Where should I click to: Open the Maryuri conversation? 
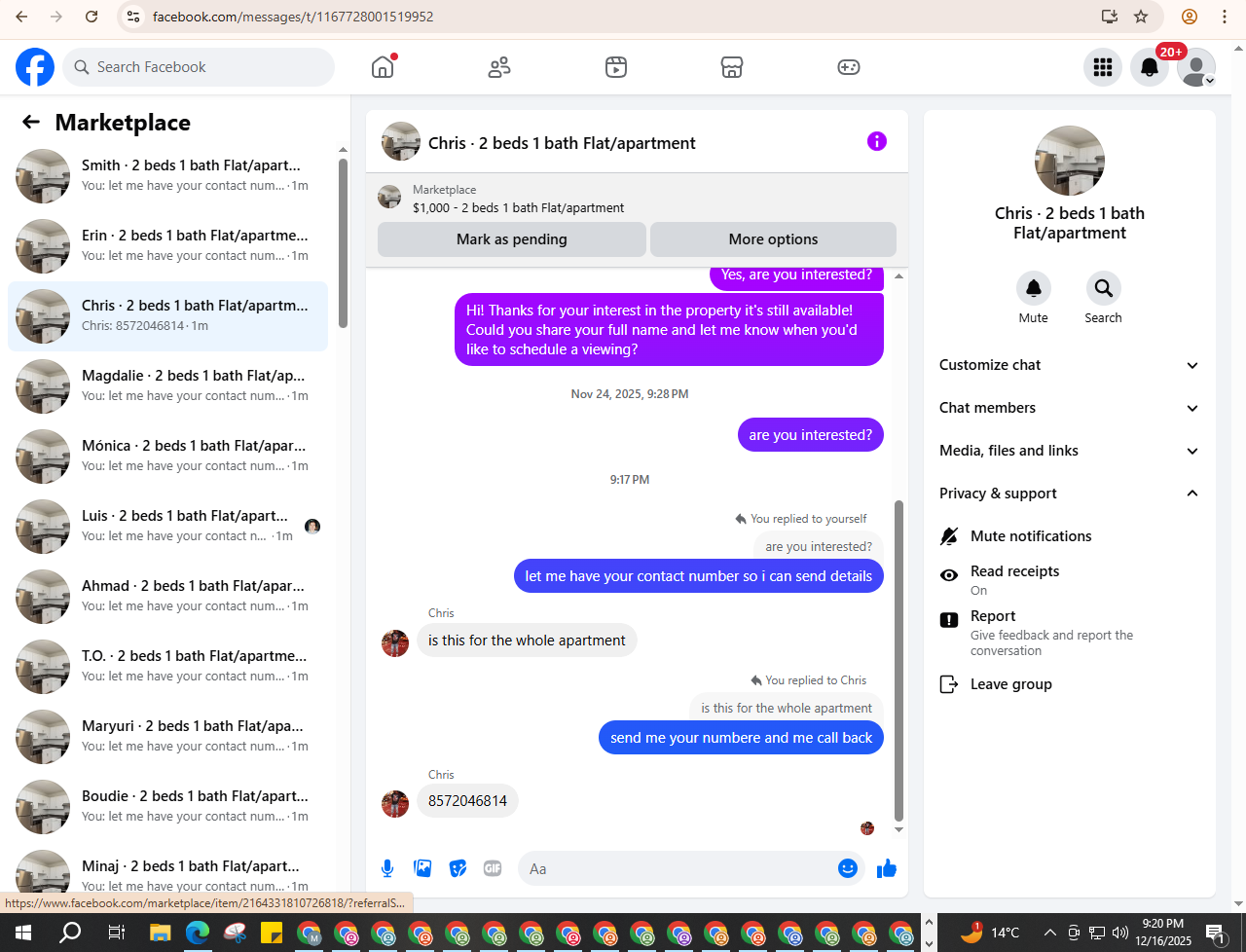coord(167,737)
